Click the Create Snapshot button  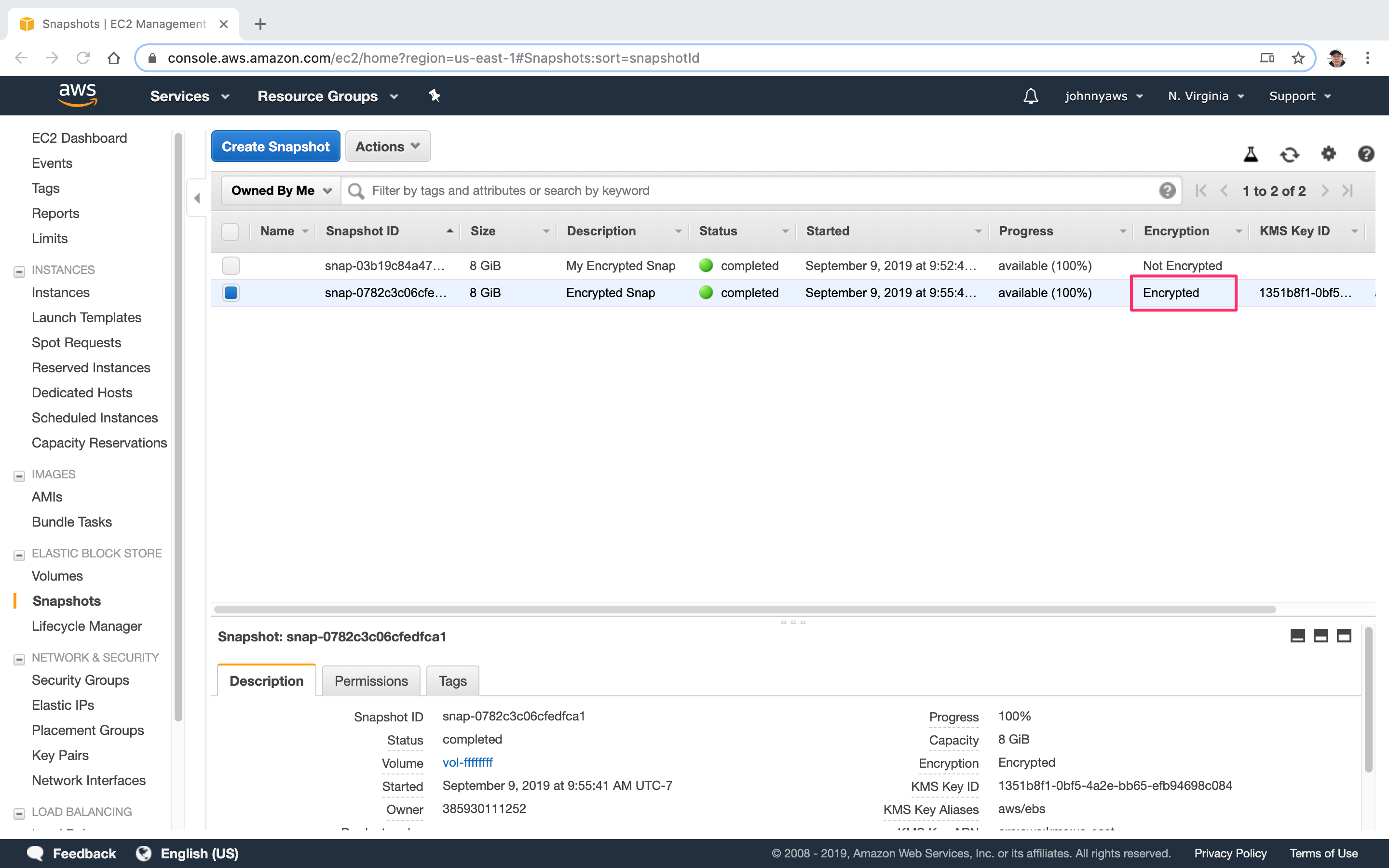point(275,147)
